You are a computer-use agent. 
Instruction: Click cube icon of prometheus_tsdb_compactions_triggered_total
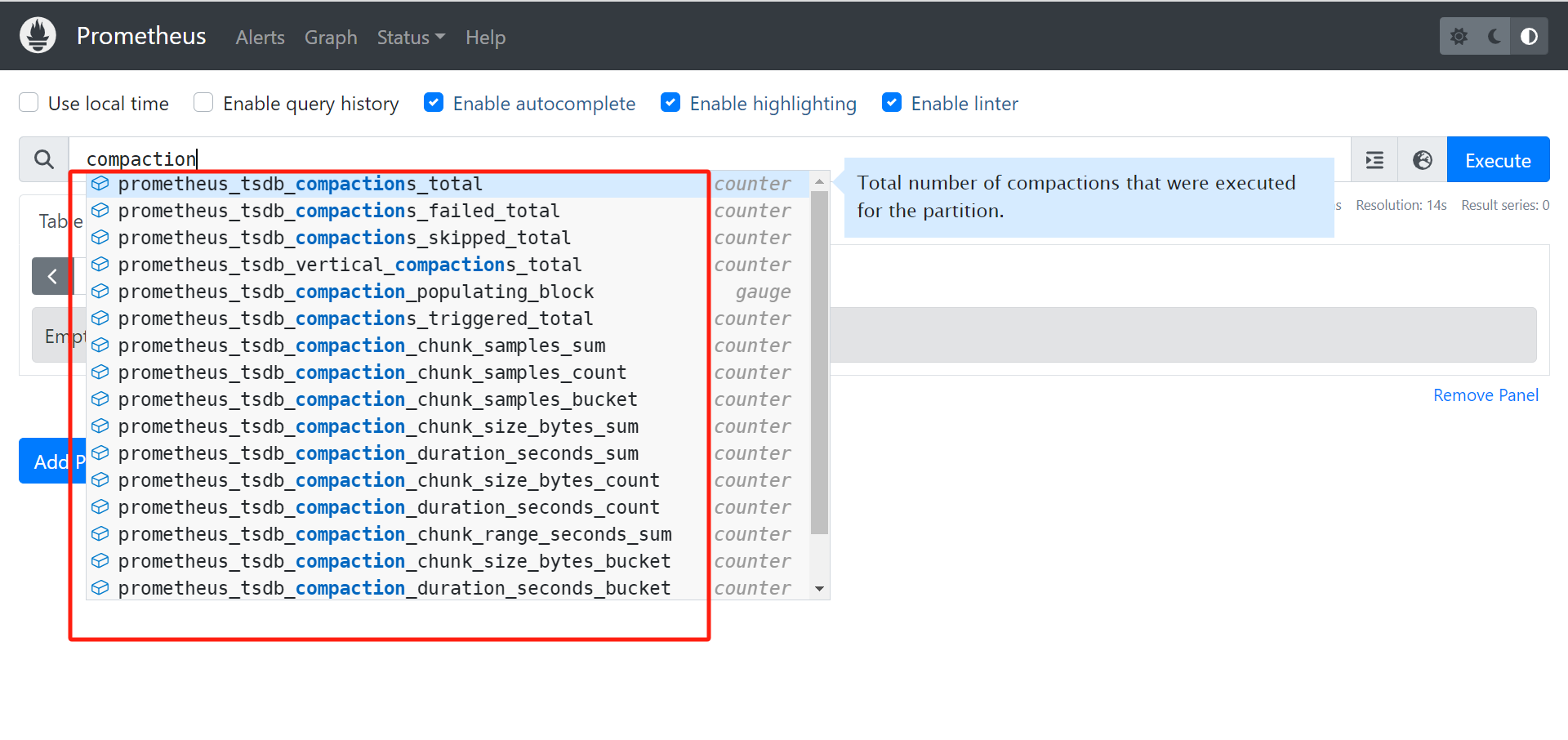(x=100, y=319)
